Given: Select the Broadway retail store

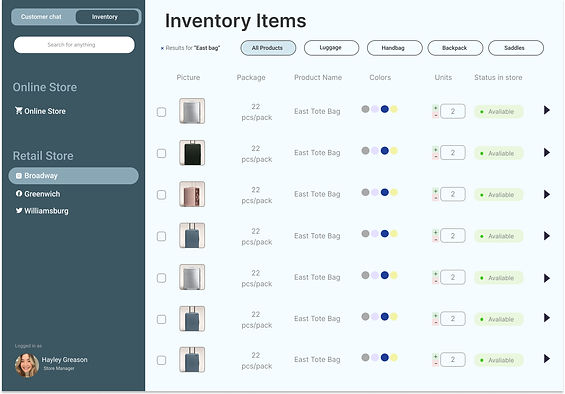Looking at the screenshot, I should pyautogui.click(x=74, y=176).
